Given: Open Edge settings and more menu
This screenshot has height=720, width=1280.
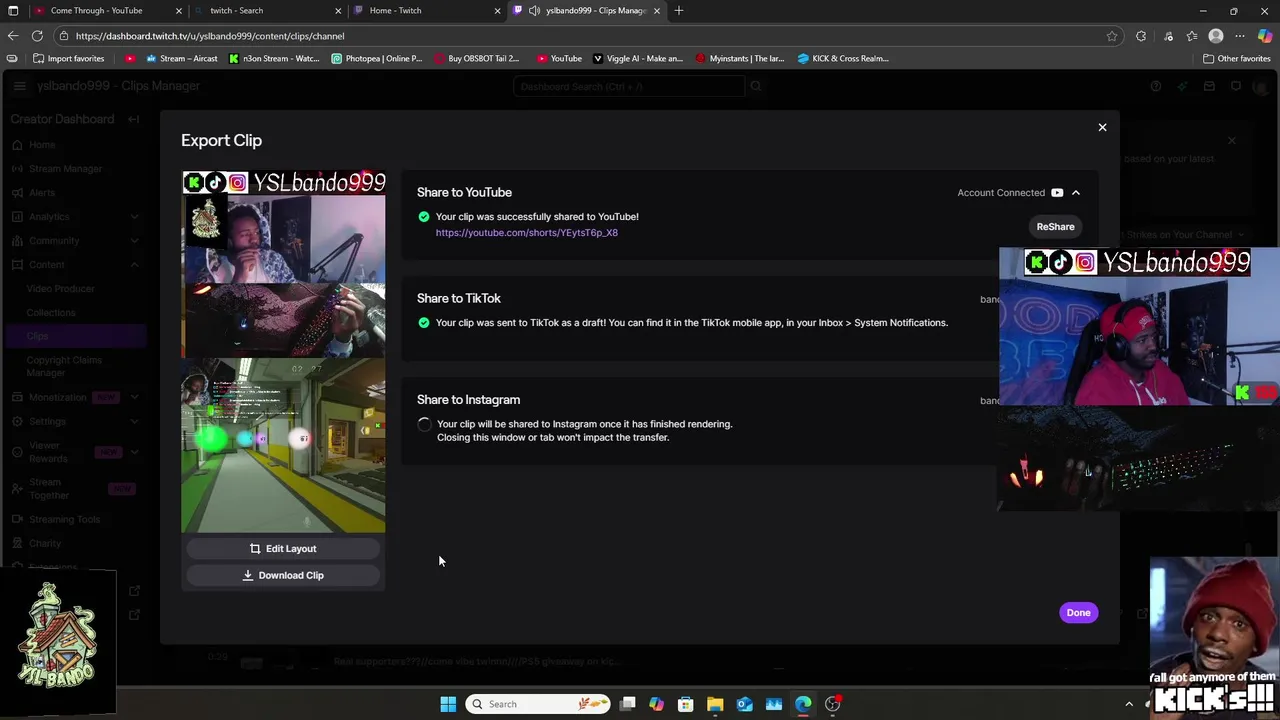Looking at the screenshot, I should point(1241,36).
